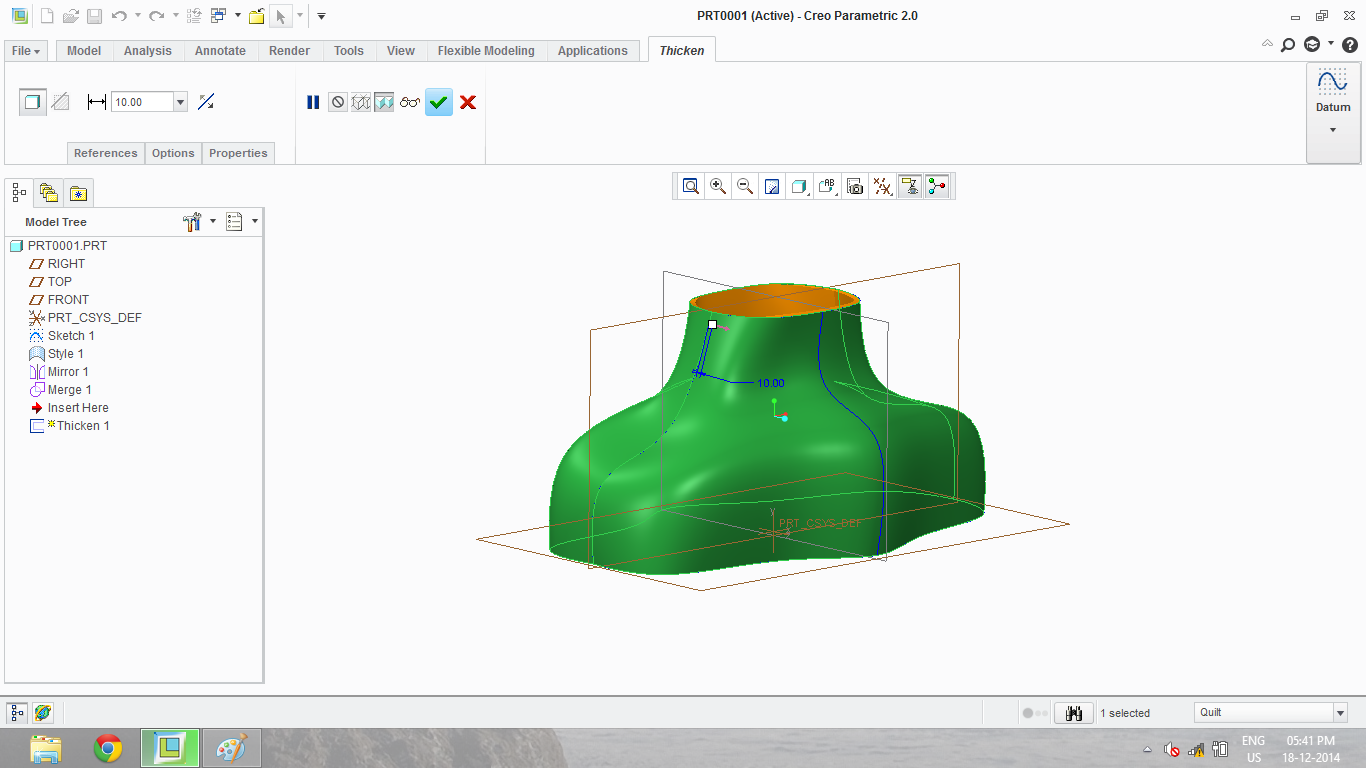Accept the Thicken feature with green checkmark
1366x768 pixels.
pyautogui.click(x=439, y=102)
